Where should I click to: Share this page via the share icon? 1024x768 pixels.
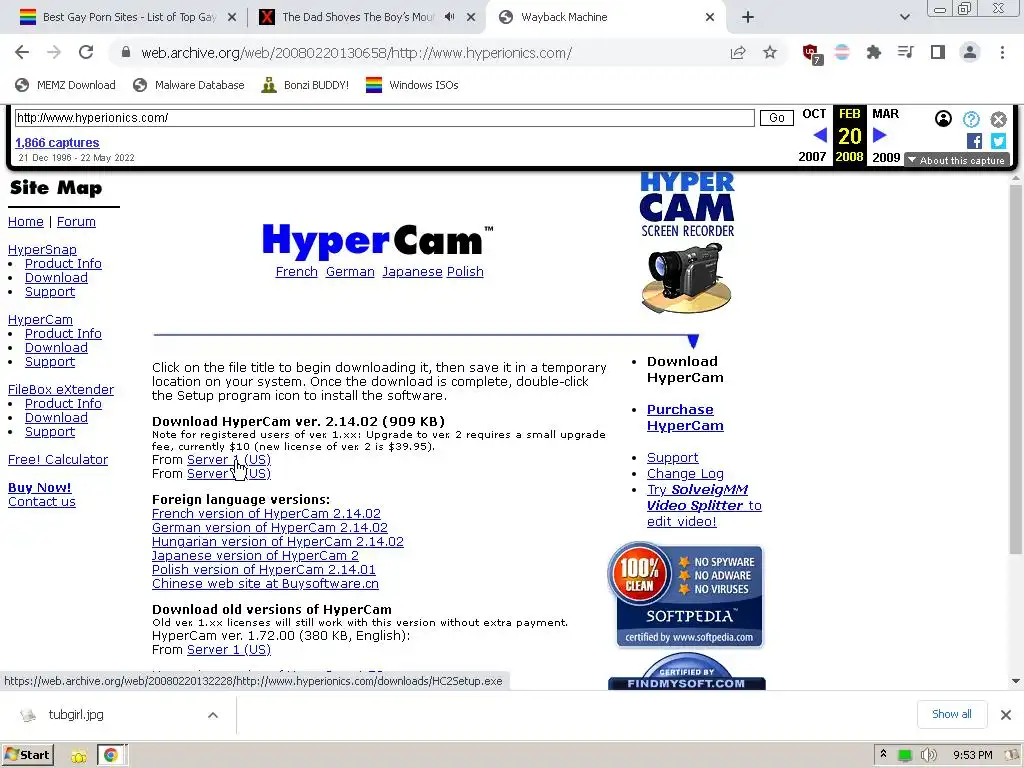738,53
